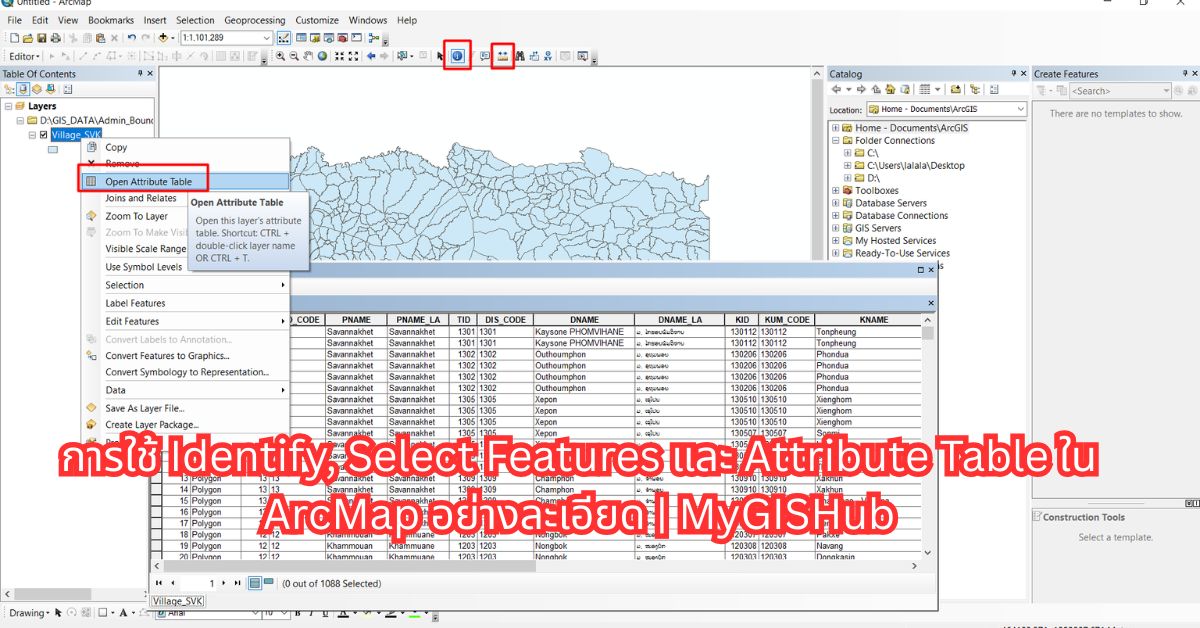1200x628 pixels.
Task: Open the Catalog Location dropdown
Action: pos(1020,109)
